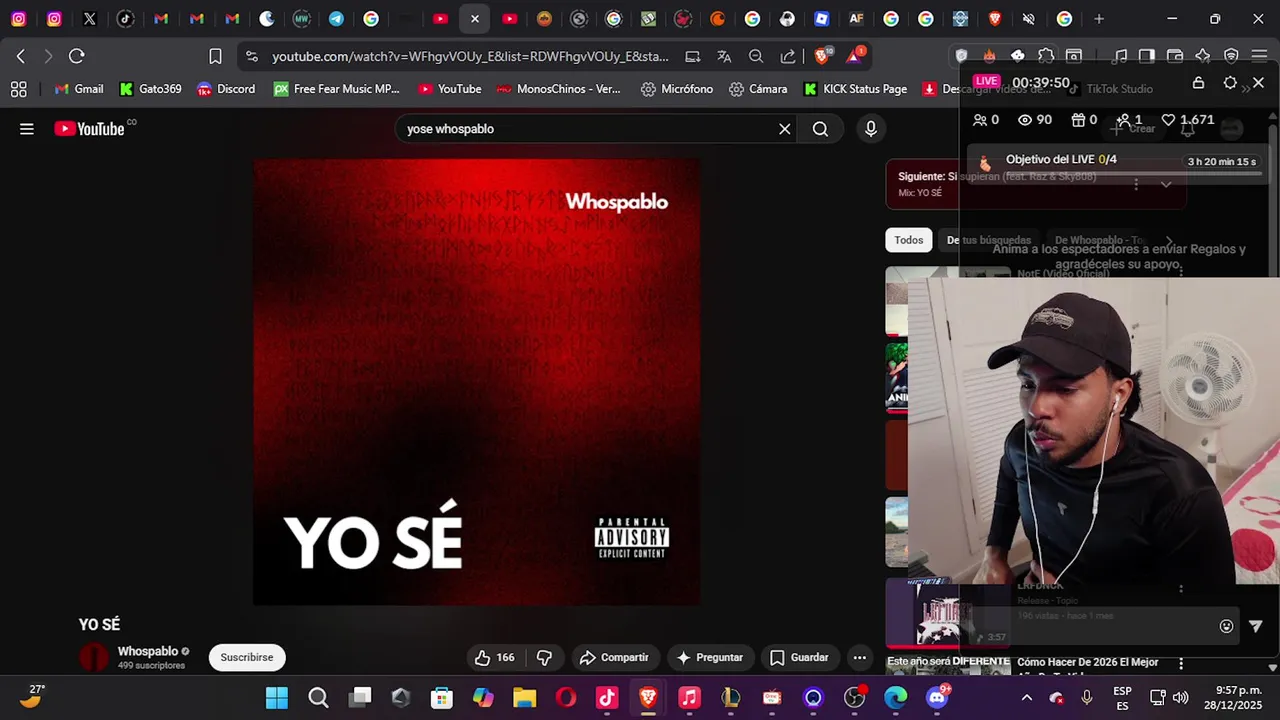
Task: Open site settings icon in address bar
Action: (x=251, y=57)
